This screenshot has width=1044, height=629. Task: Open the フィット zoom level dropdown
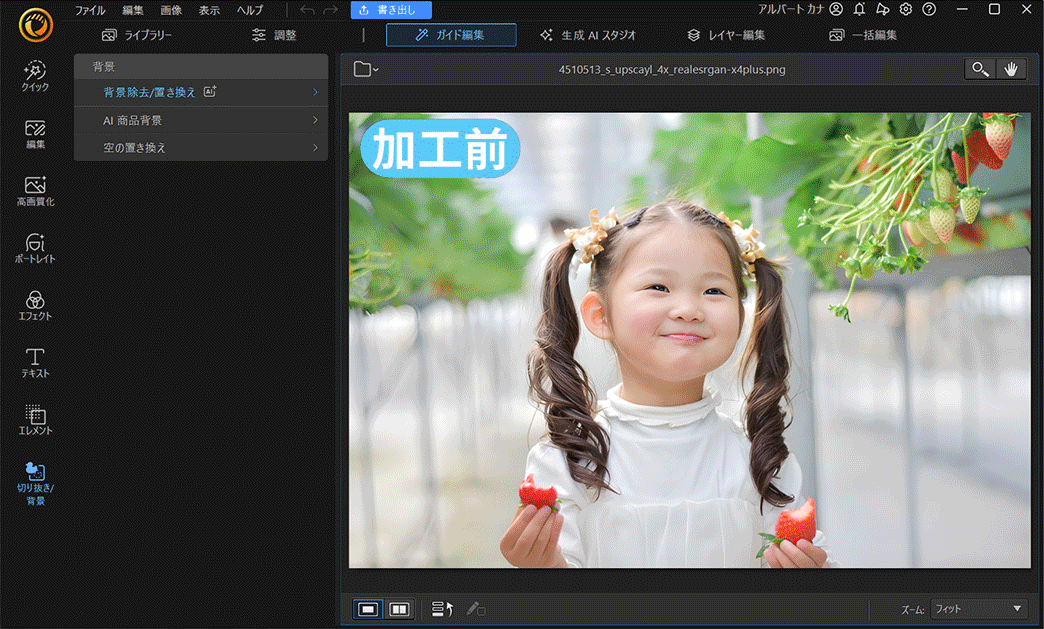click(977, 608)
